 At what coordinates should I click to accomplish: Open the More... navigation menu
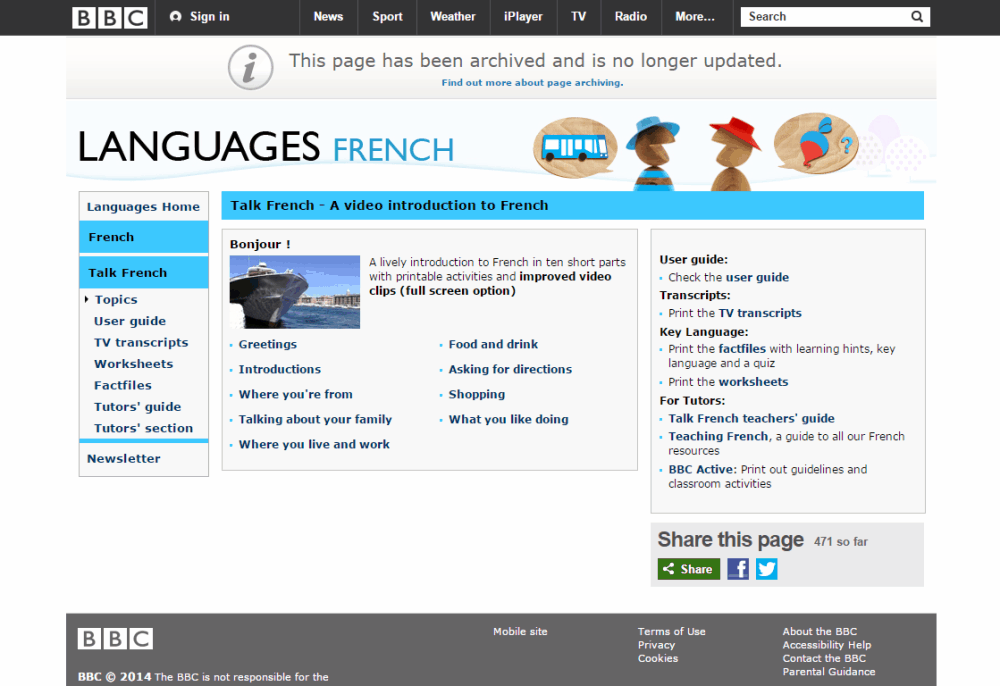pyautogui.click(x=695, y=17)
